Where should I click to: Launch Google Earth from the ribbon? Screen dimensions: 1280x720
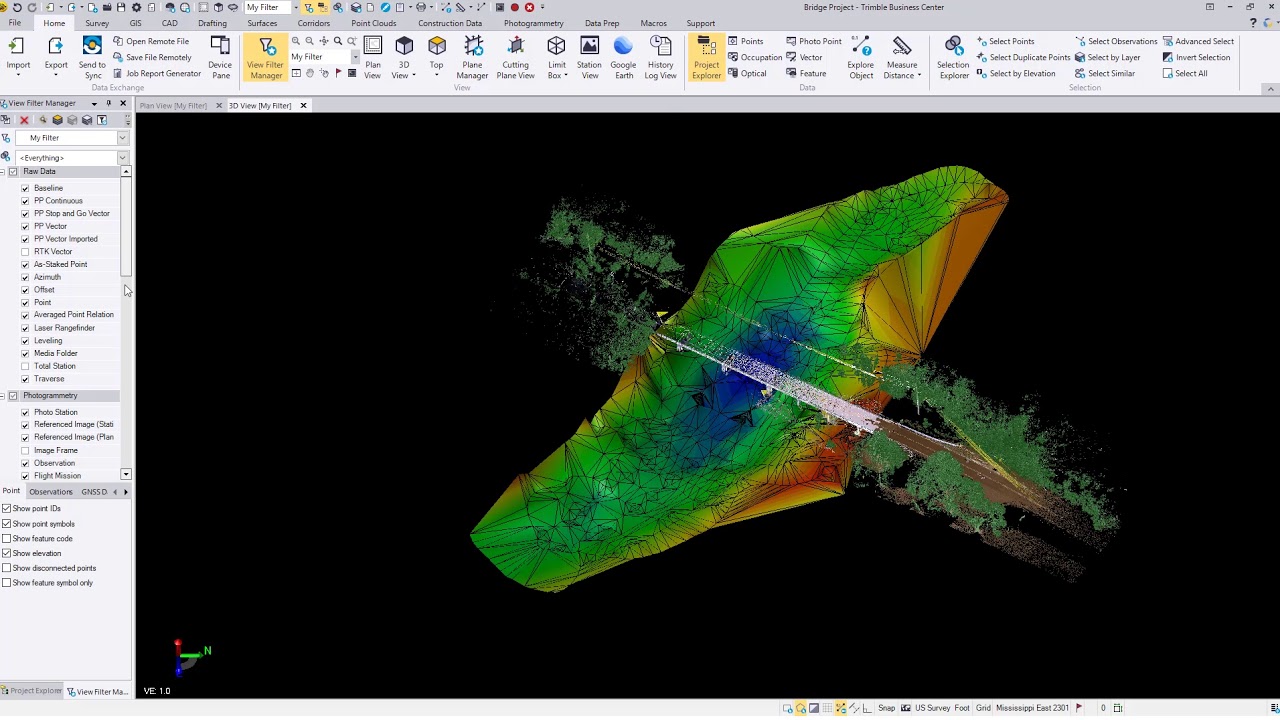tap(623, 56)
